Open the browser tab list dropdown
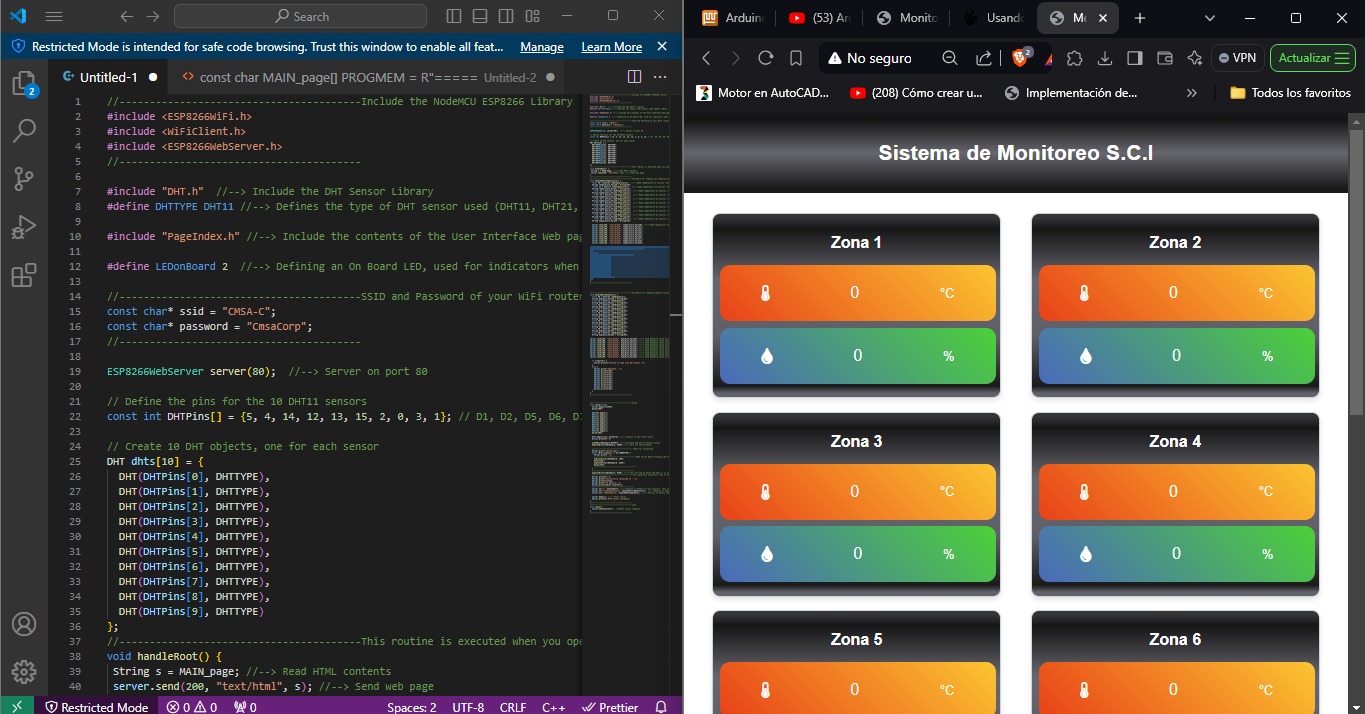 tap(1209, 18)
